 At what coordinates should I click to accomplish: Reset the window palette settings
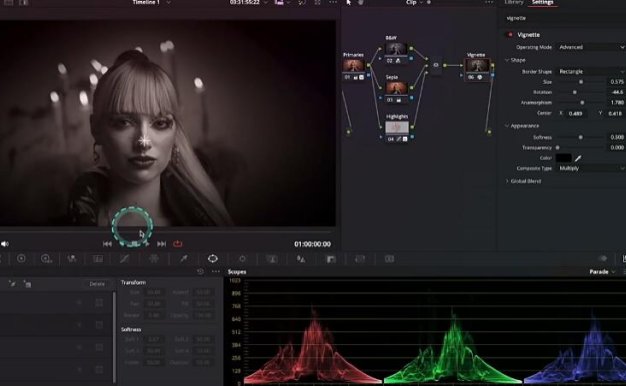[x=200, y=271]
